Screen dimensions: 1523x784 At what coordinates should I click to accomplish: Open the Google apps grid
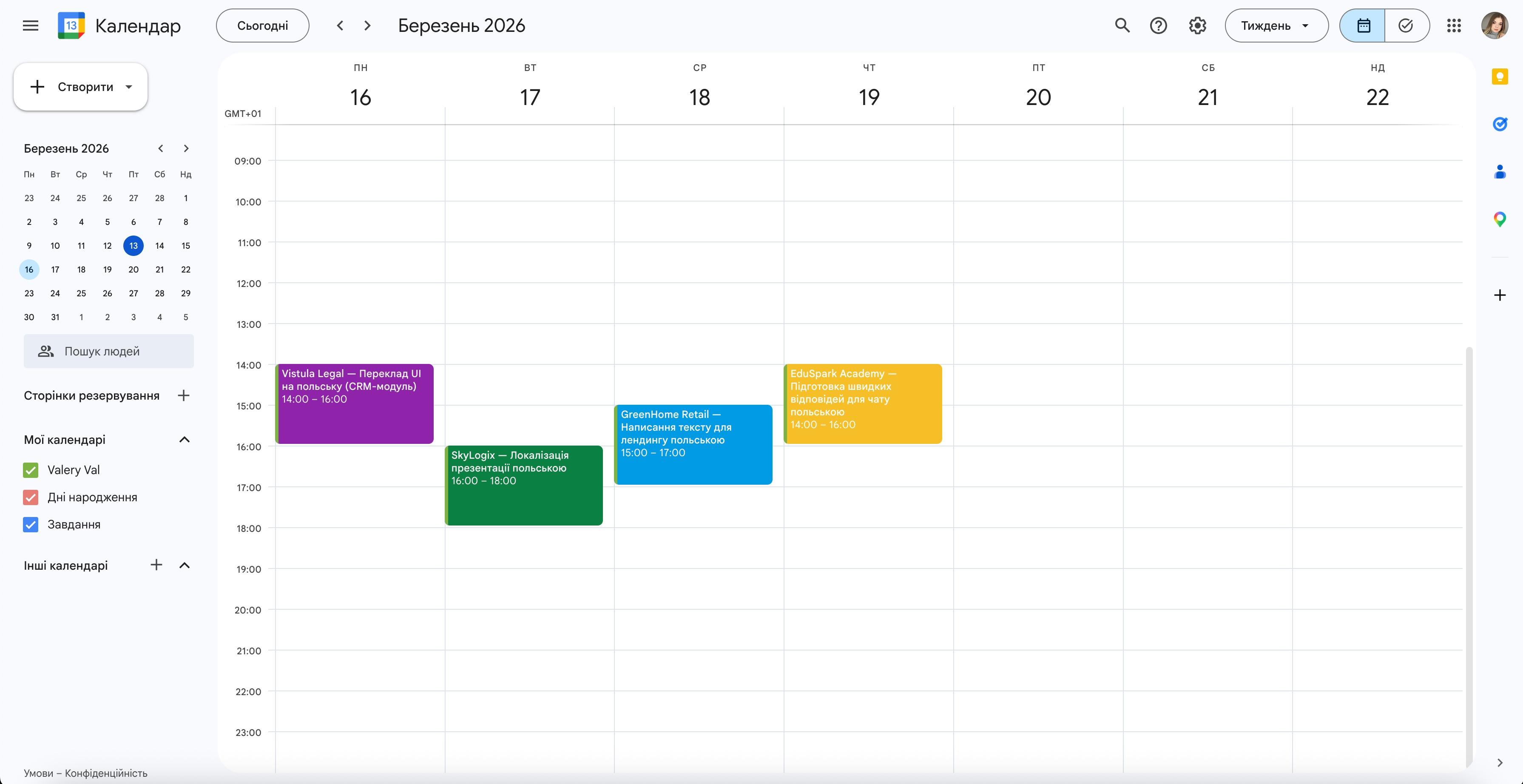click(x=1455, y=26)
